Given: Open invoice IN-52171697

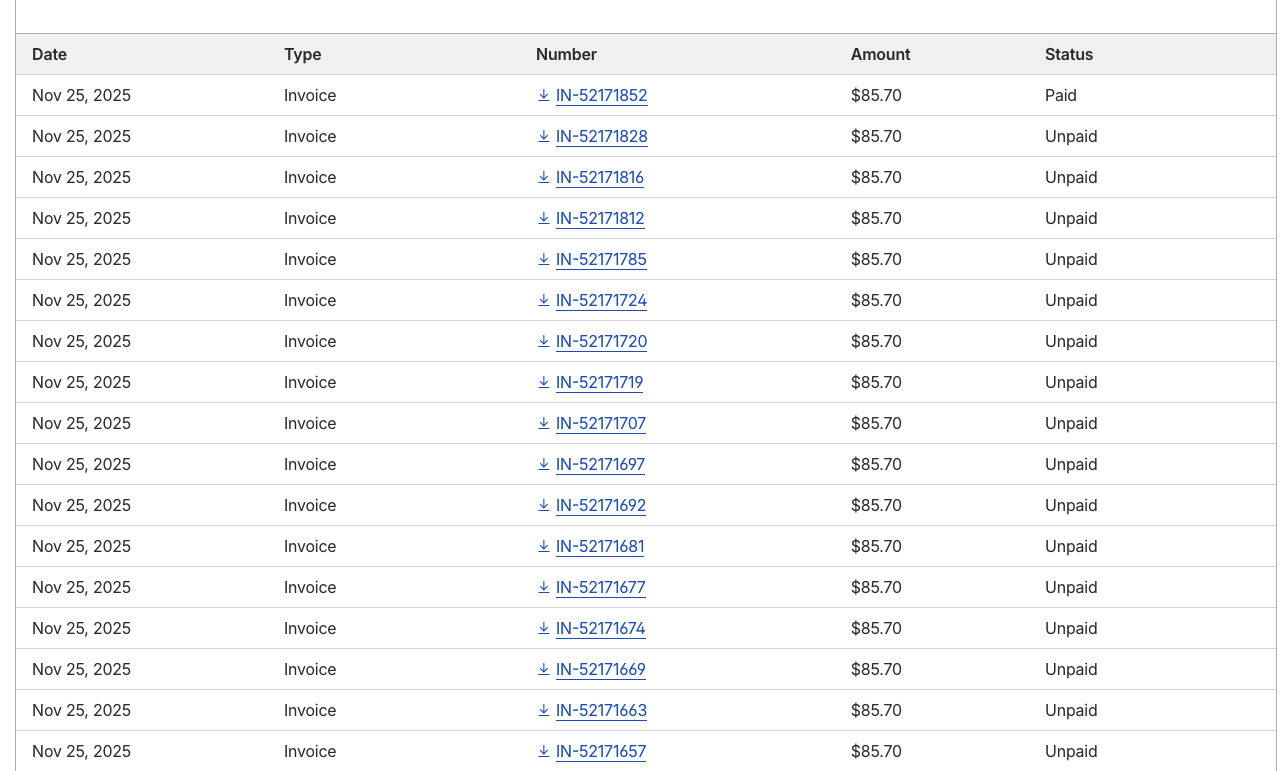Looking at the screenshot, I should point(600,465).
